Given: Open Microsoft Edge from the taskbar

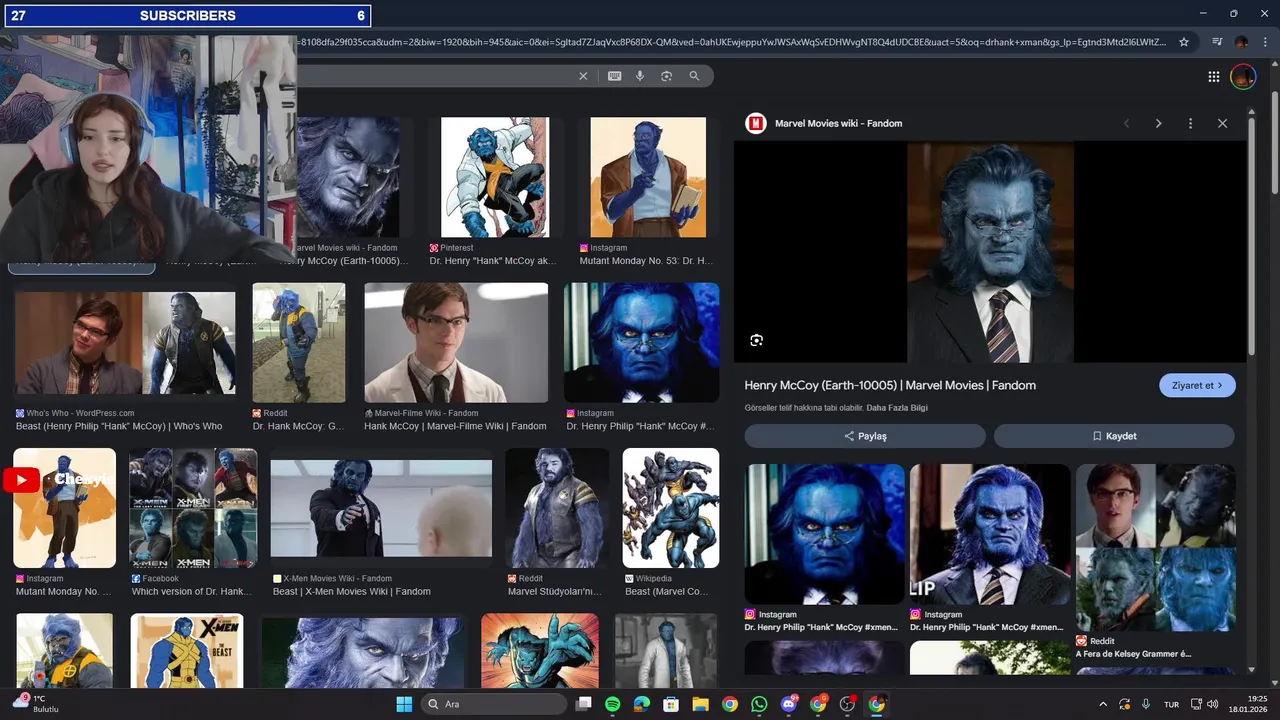Looking at the screenshot, I should click(642, 704).
